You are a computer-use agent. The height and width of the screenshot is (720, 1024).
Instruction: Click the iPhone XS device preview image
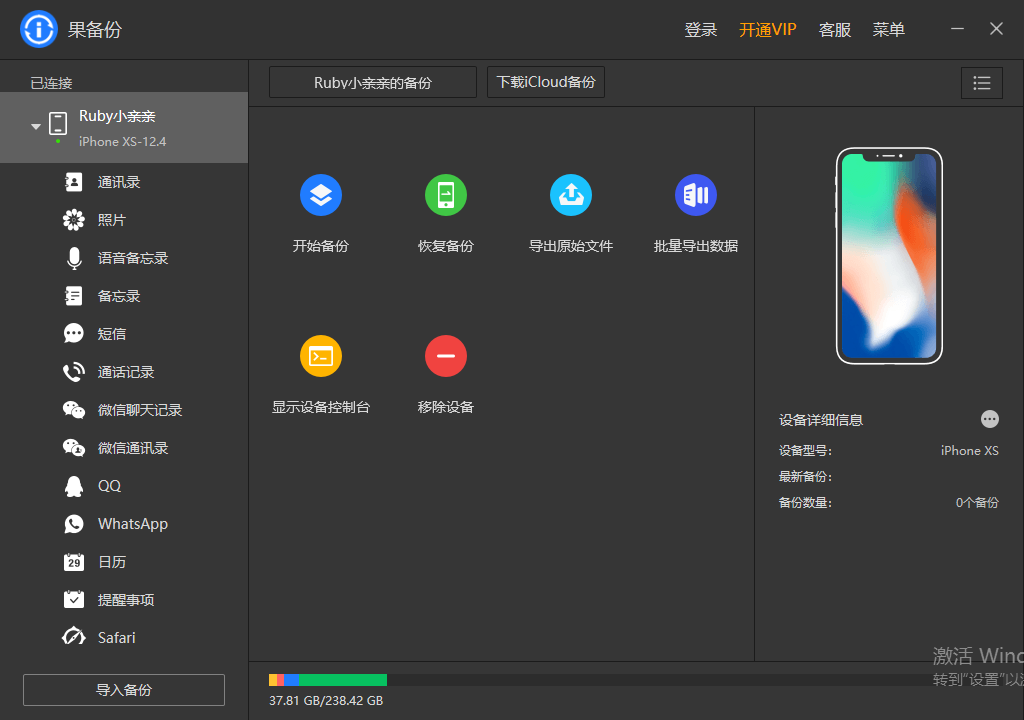click(889, 255)
